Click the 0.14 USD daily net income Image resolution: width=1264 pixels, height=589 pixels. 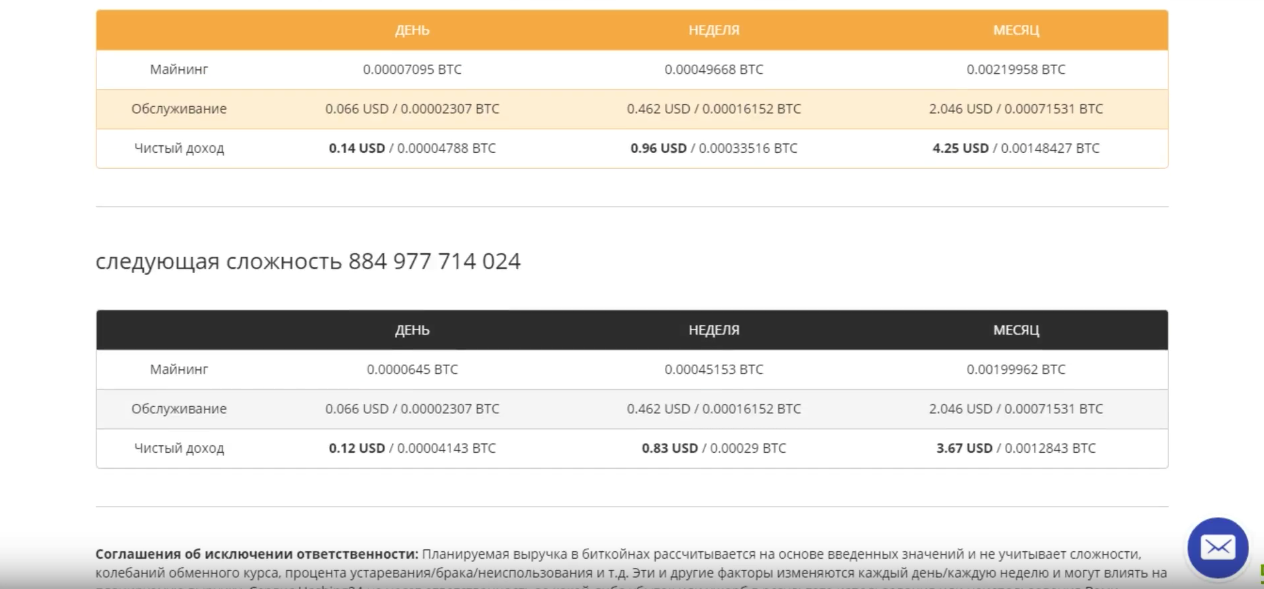click(357, 148)
